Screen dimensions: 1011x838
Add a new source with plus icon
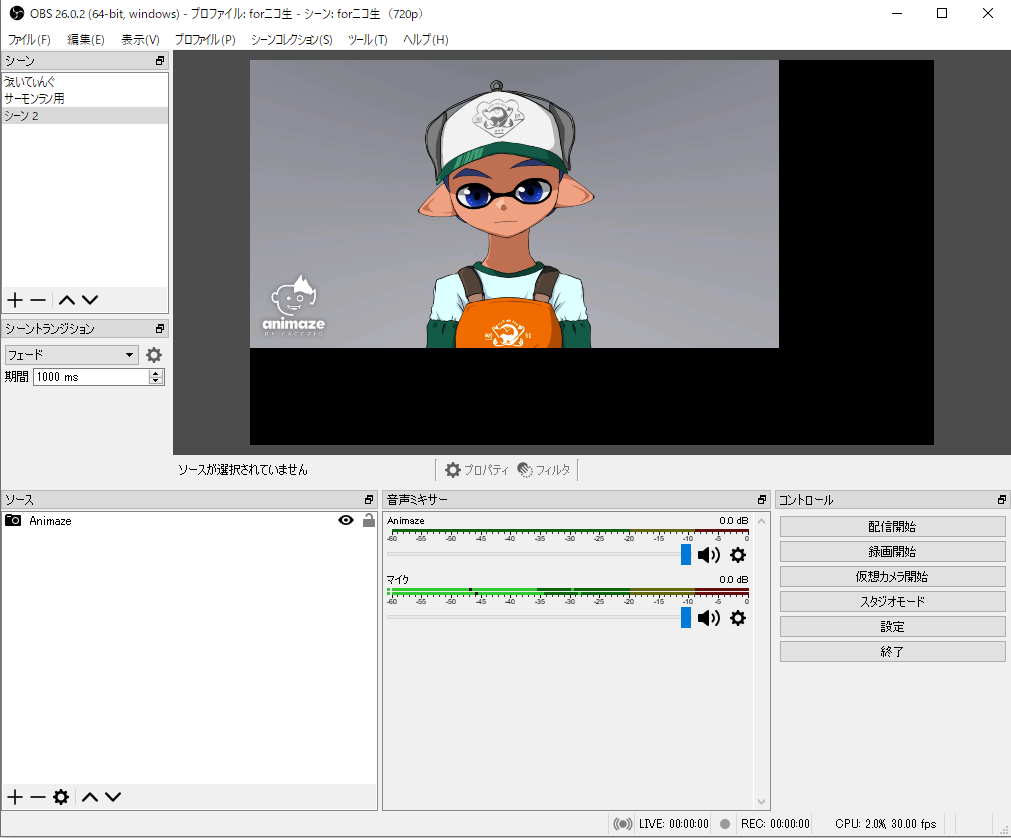click(15, 797)
